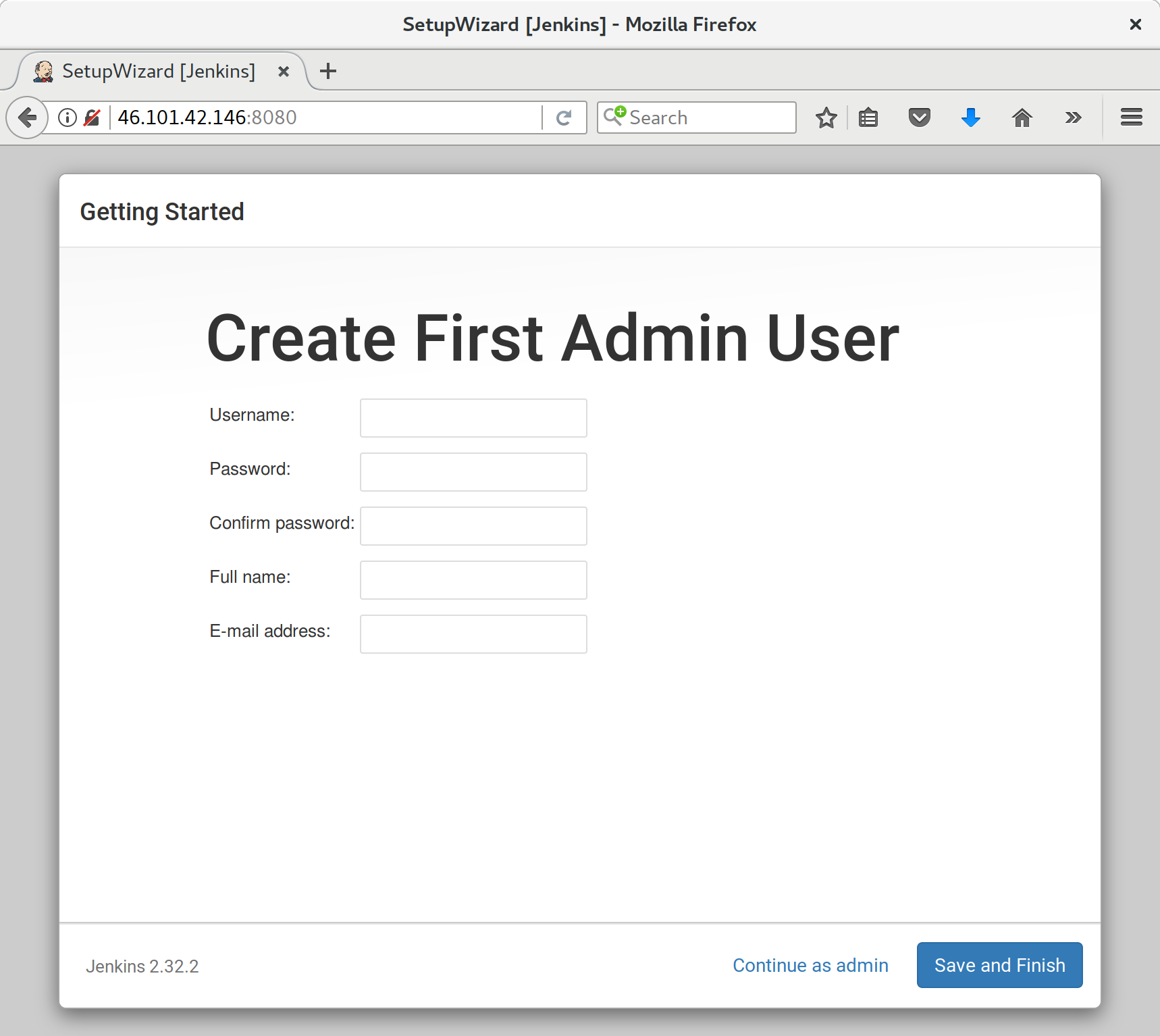
Task: Bookmark this page with the star icon
Action: coord(826,117)
